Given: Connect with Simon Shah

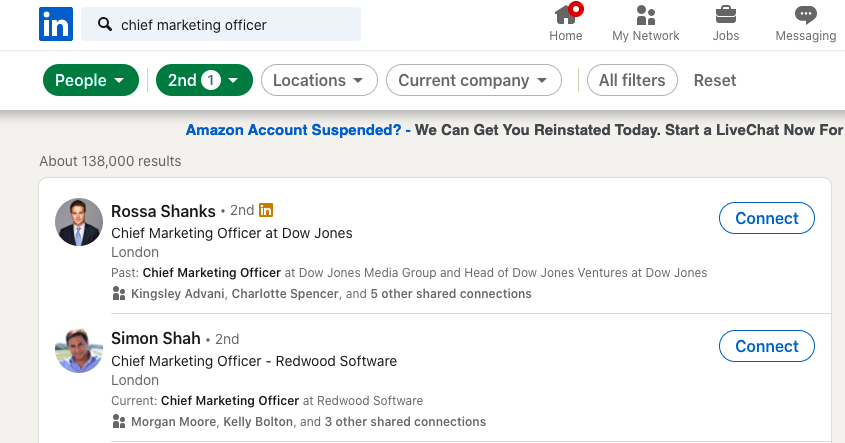Looking at the screenshot, I should (766, 346).
